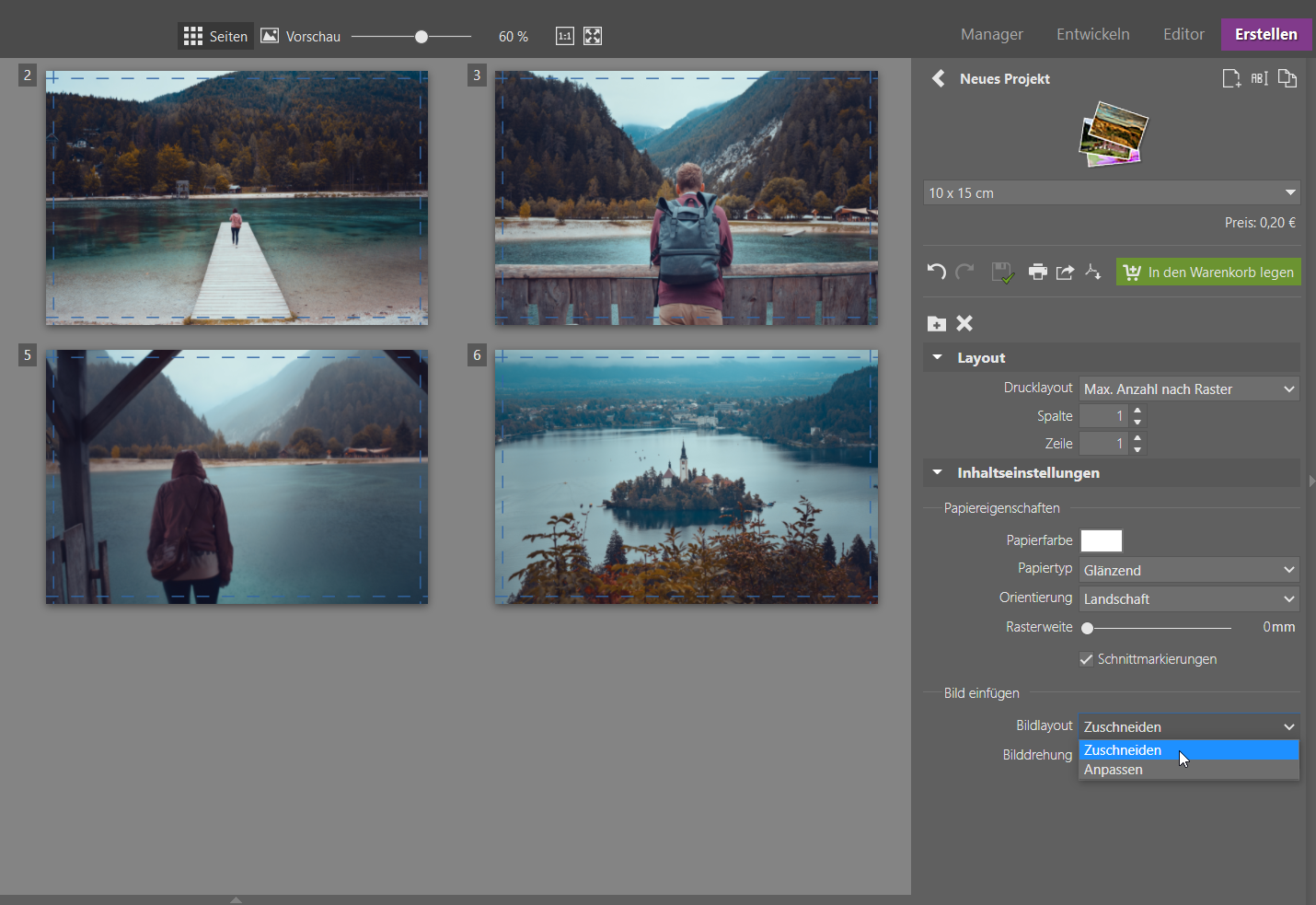Select Zuschneiden in the dropdown list
Image resolution: width=1316 pixels, height=905 pixels.
point(1189,750)
